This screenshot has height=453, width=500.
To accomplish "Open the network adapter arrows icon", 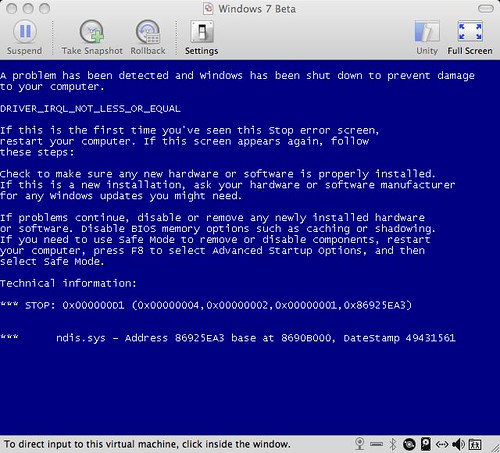I will tap(442, 444).
